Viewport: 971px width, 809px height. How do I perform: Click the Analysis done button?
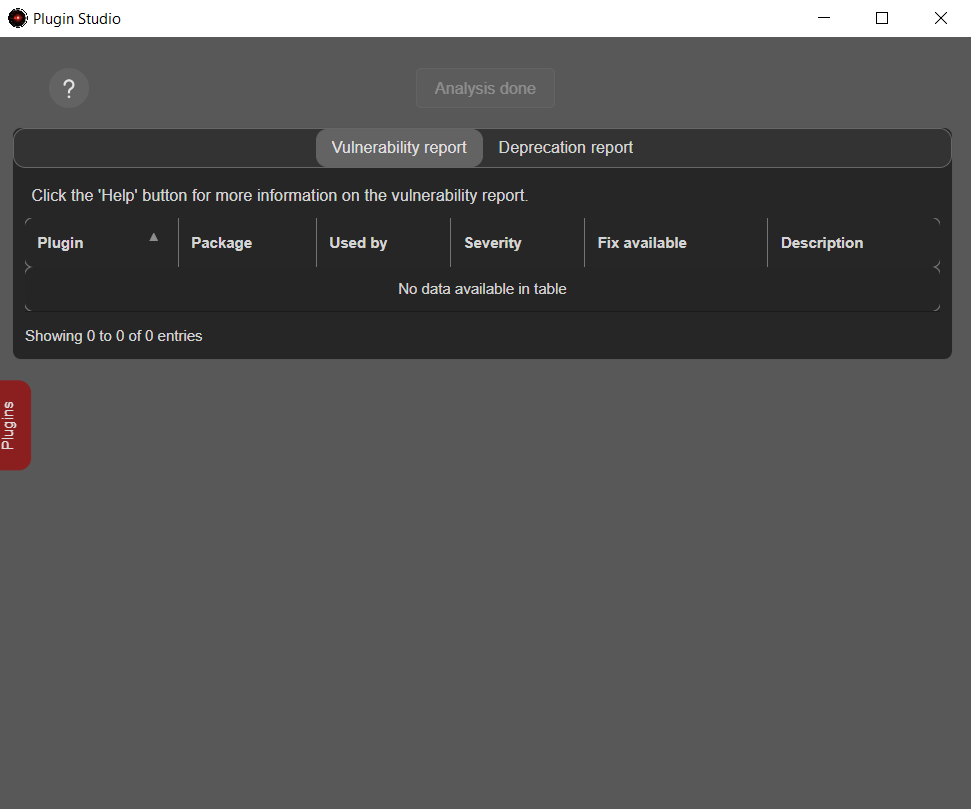coord(485,88)
